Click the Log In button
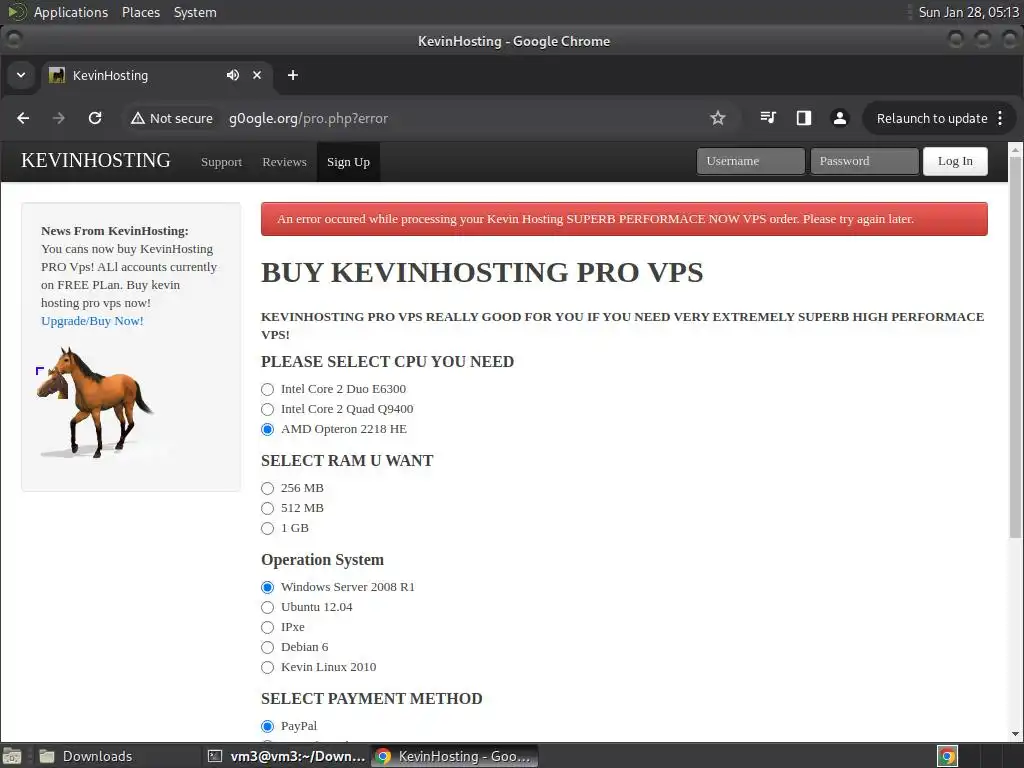This screenshot has width=1024, height=768. pyautogui.click(x=955, y=161)
